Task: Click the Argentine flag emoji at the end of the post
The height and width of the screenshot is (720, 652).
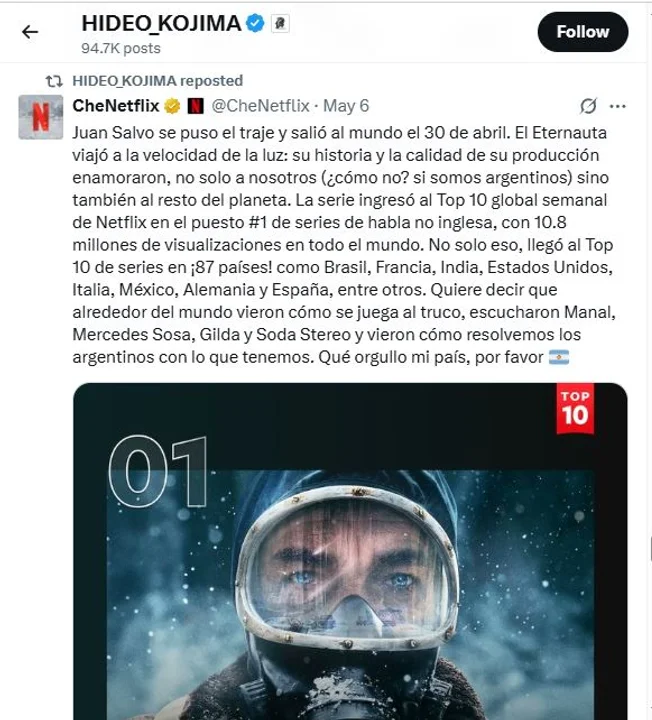Action: 559,357
